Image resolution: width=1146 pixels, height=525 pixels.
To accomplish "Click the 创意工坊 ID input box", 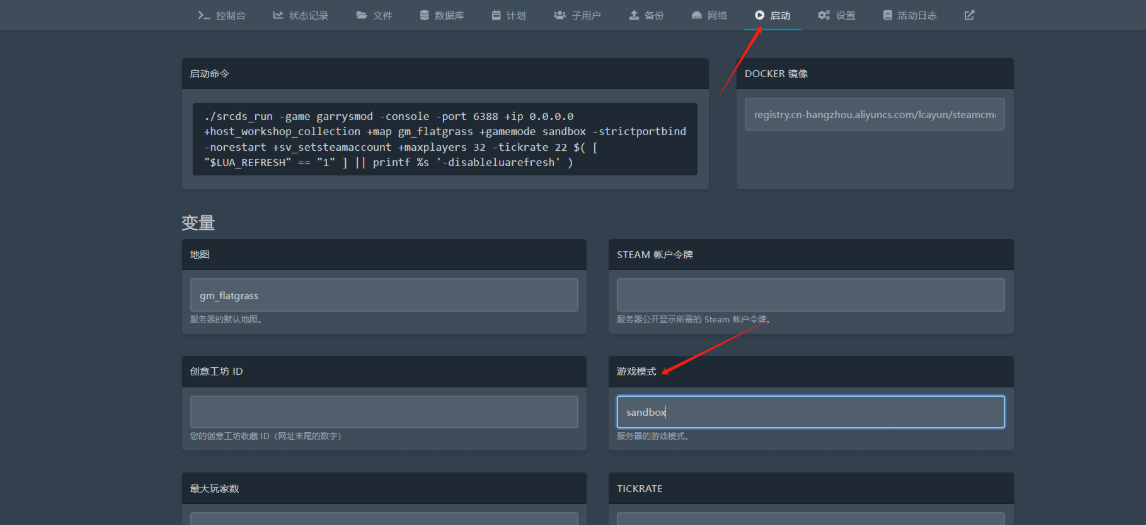I will pyautogui.click(x=384, y=412).
